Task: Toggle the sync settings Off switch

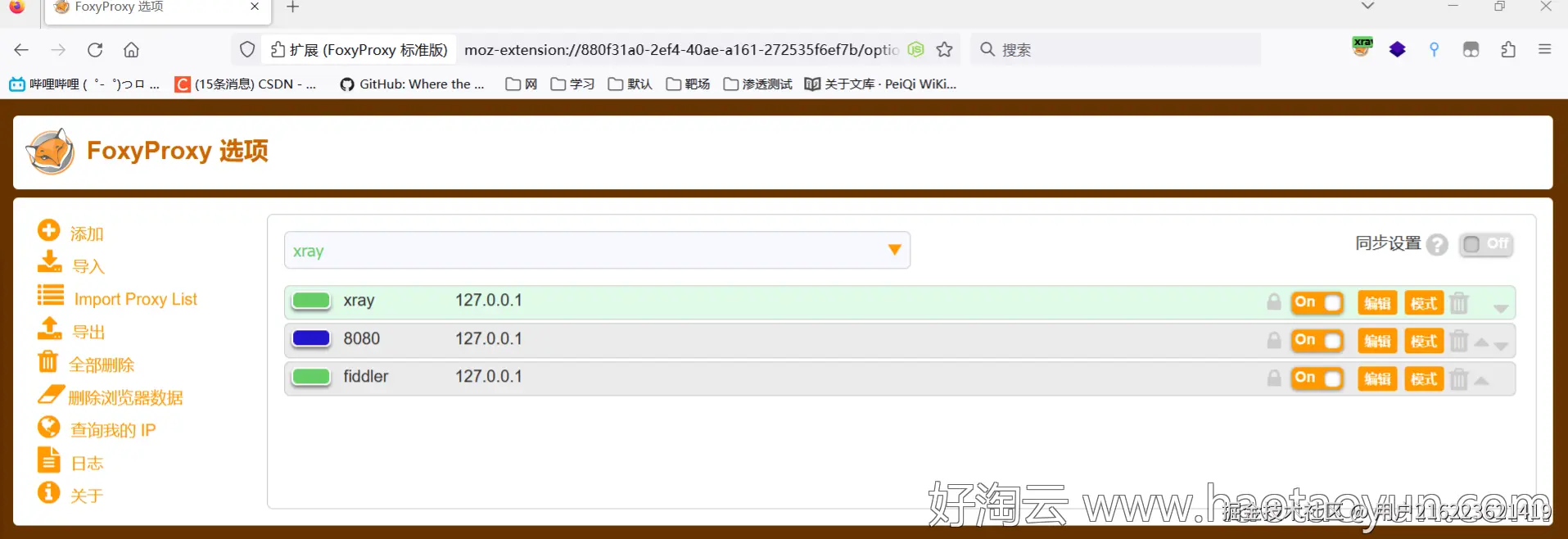Action: tap(1486, 244)
